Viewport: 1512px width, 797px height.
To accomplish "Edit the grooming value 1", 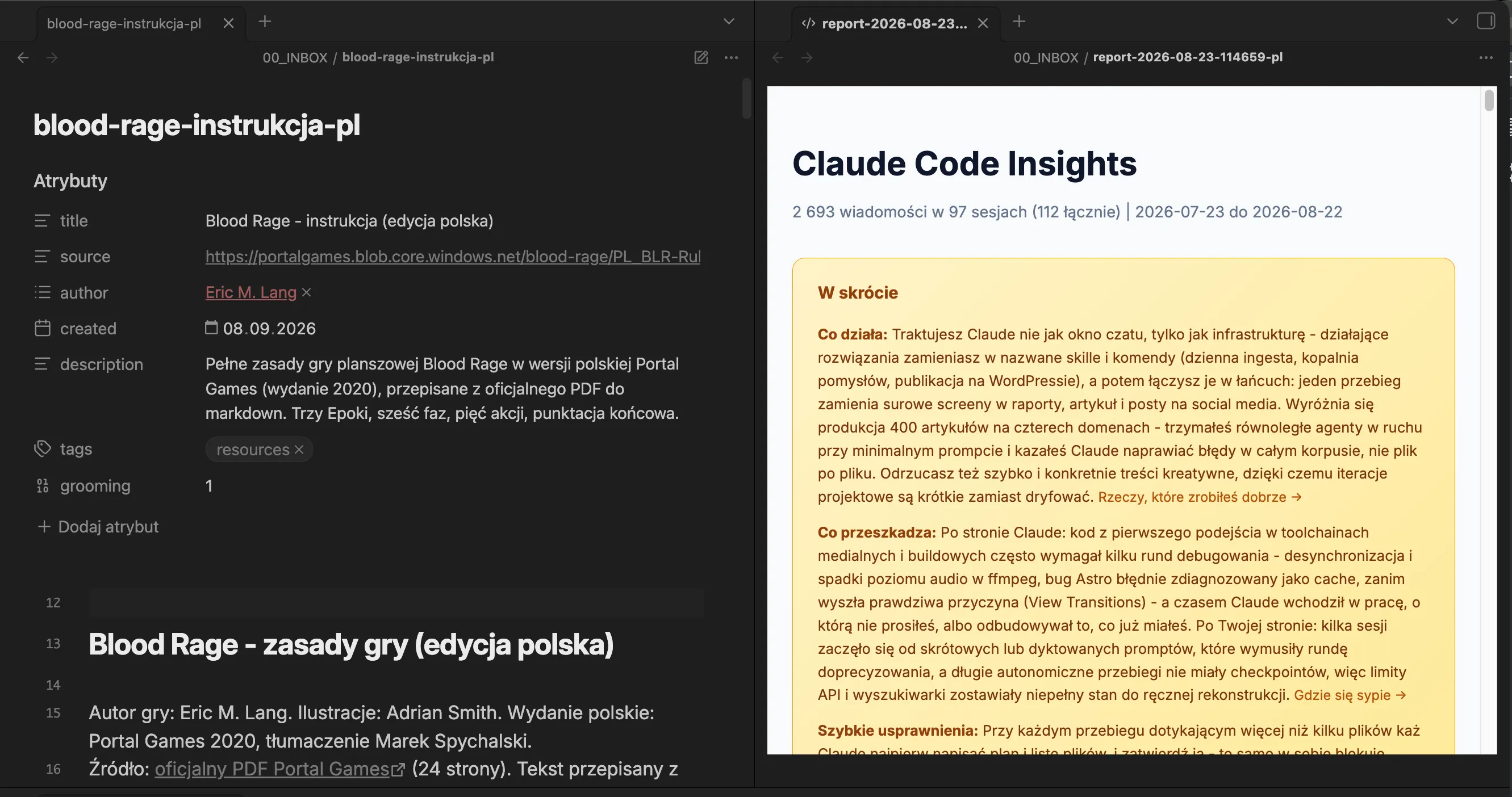I will point(209,485).
